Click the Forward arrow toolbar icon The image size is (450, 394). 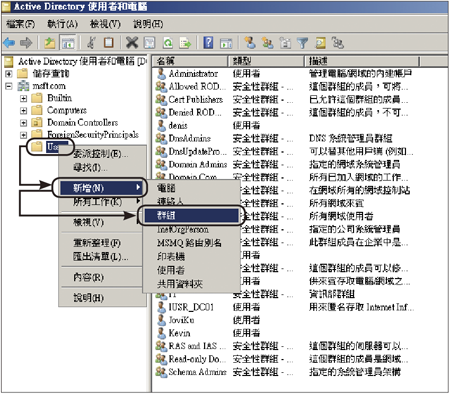26,43
